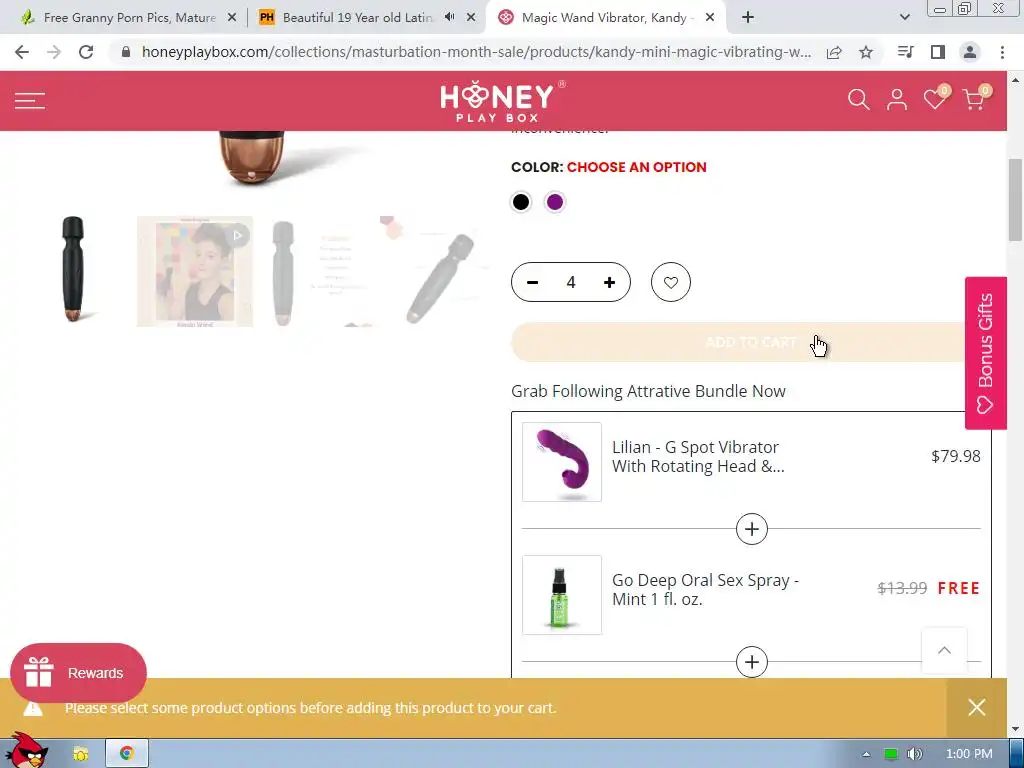This screenshot has height=768, width=1024.
Task: Play the product video thumbnail
Action: (x=195, y=270)
